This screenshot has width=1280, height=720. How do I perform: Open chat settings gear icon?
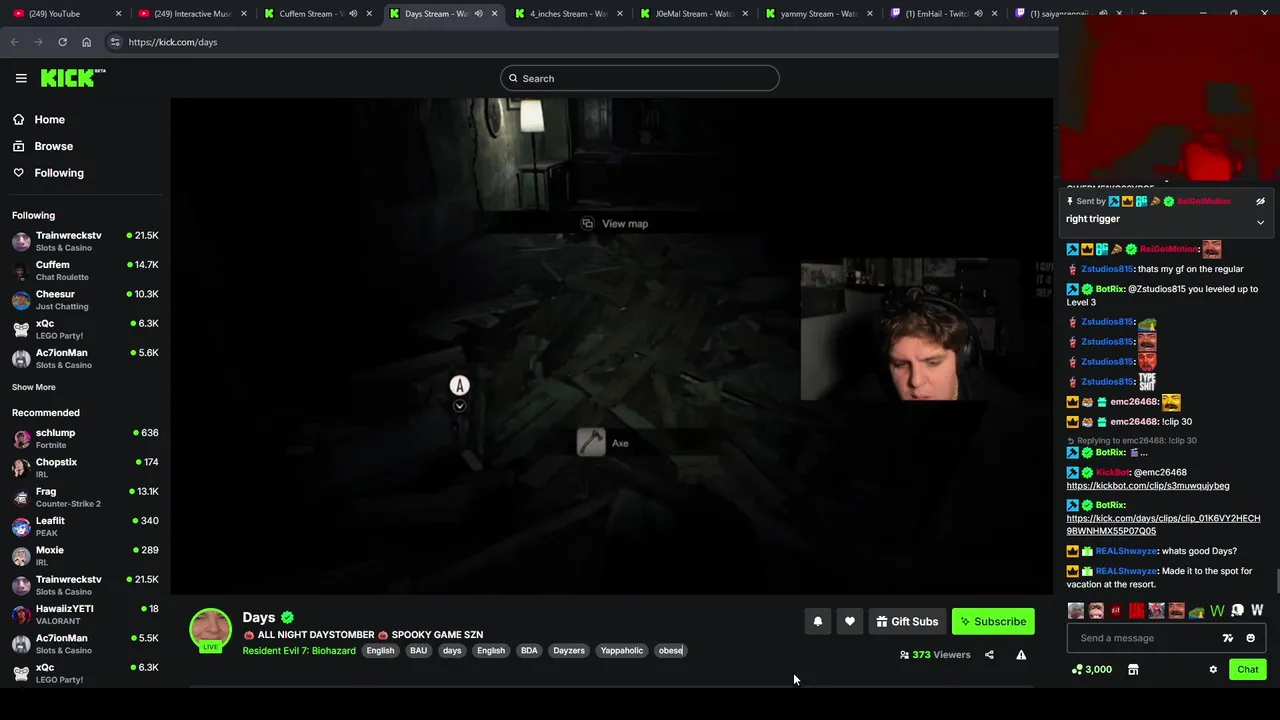1213,670
